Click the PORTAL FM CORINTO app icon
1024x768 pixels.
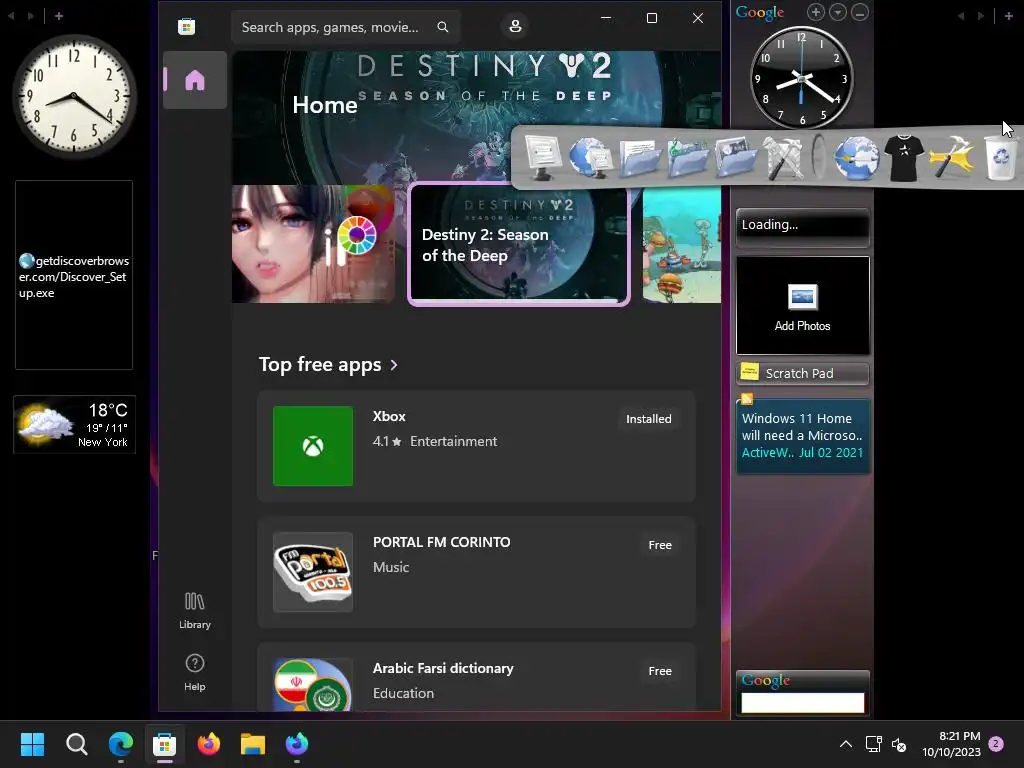click(x=313, y=572)
